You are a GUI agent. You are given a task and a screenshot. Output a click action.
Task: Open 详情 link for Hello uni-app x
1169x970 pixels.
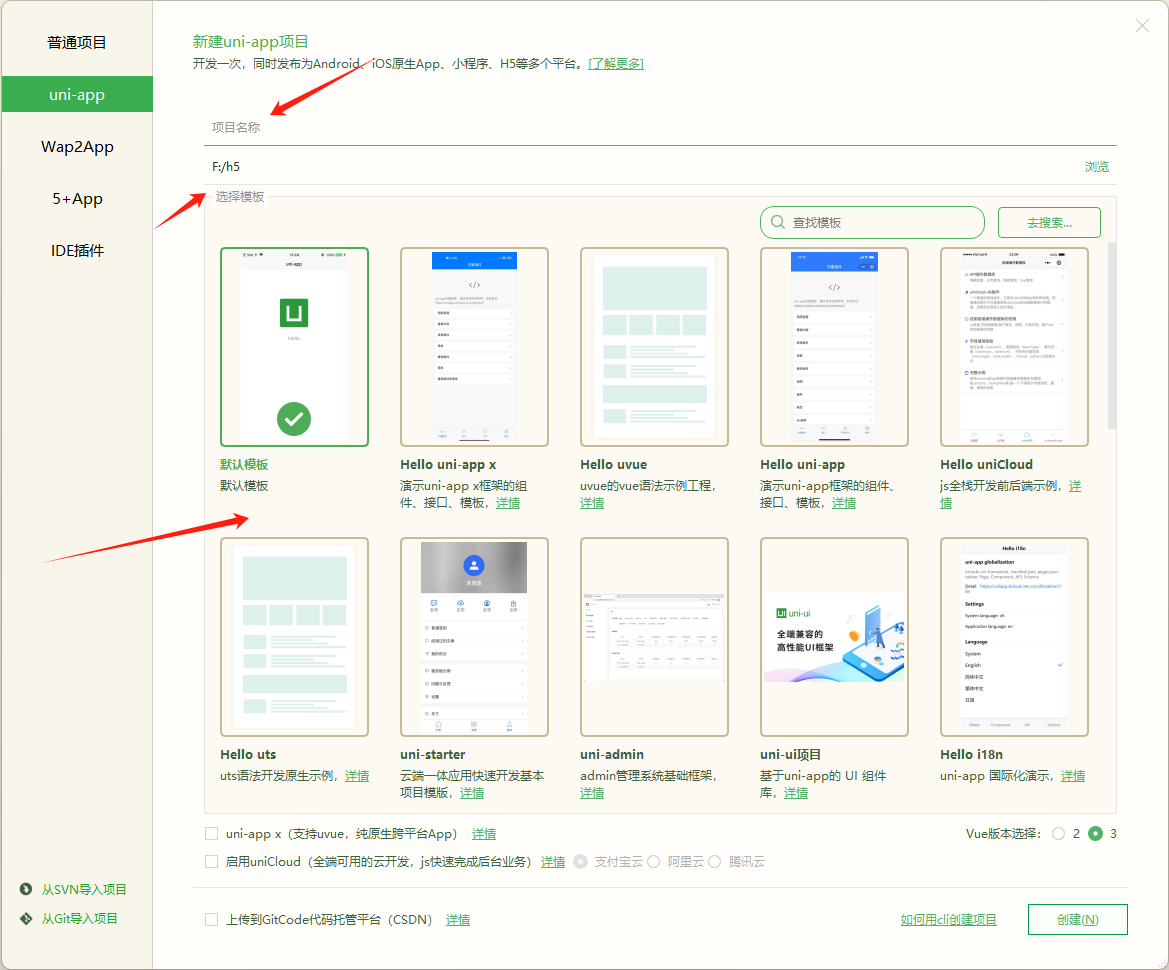pyautogui.click(x=508, y=503)
